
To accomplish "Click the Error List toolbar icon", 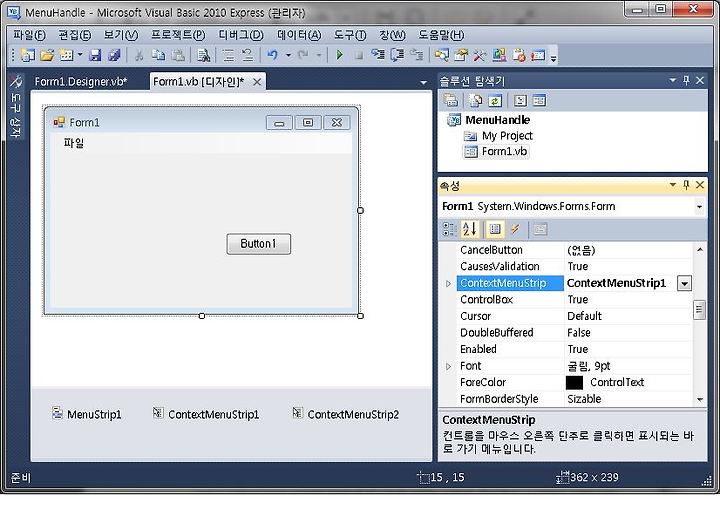I will [x=519, y=56].
